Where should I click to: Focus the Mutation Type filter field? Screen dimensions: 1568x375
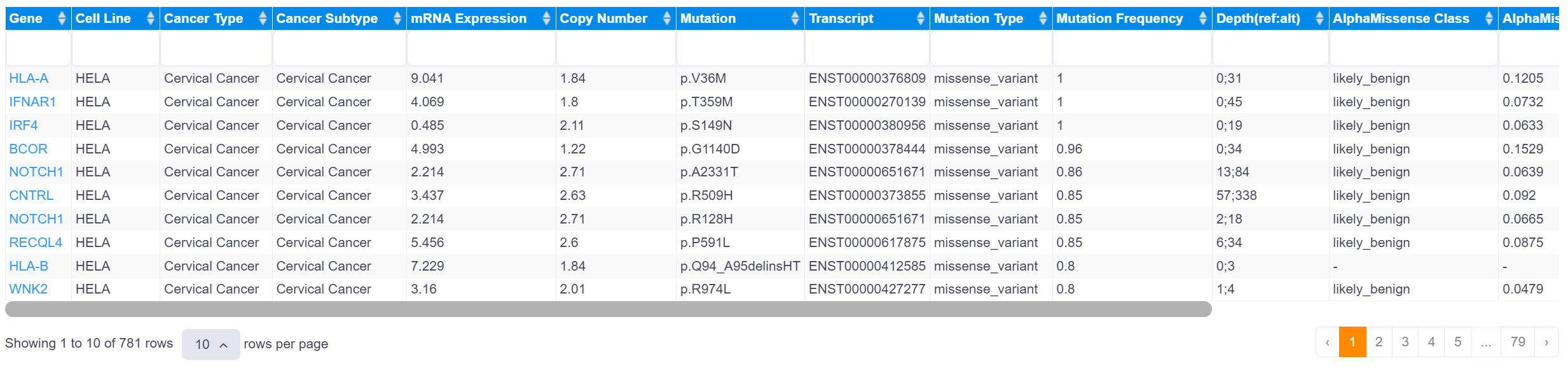[990, 48]
